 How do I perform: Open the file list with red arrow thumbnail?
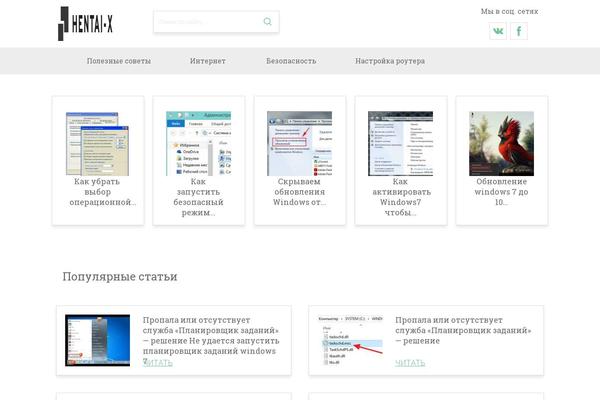click(350, 340)
